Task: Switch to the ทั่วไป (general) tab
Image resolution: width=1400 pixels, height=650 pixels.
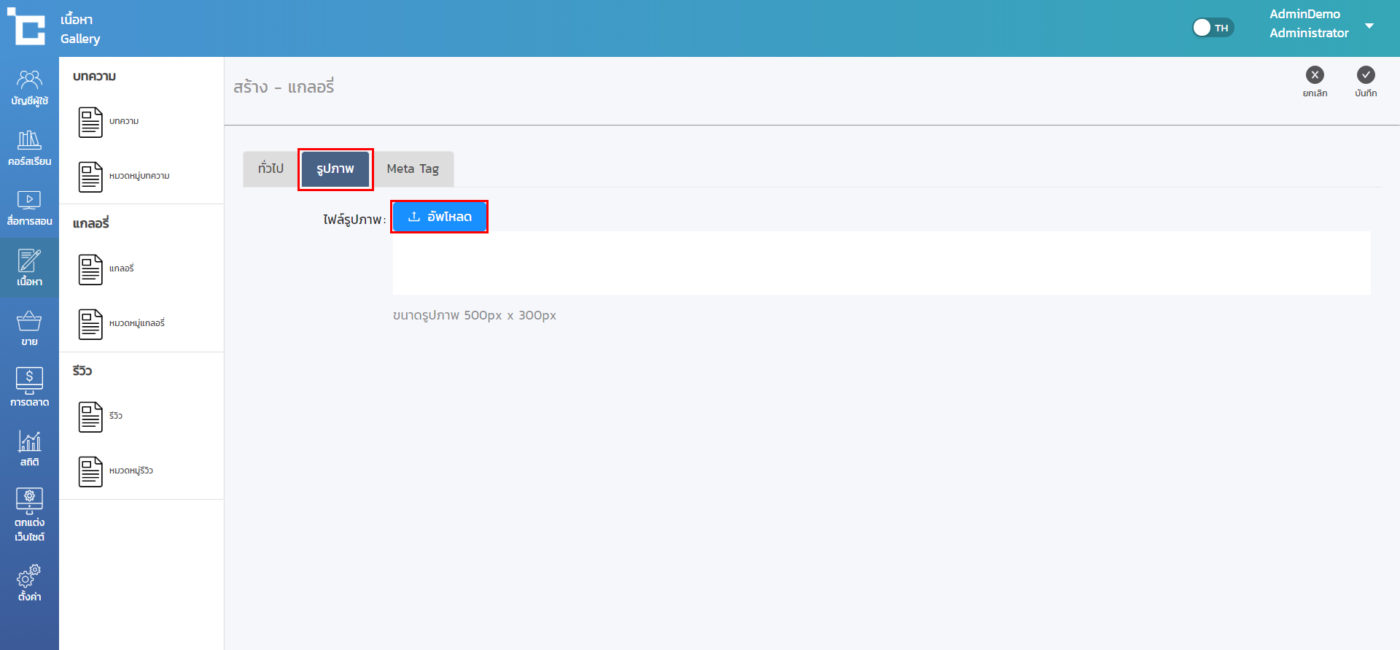Action: point(270,169)
